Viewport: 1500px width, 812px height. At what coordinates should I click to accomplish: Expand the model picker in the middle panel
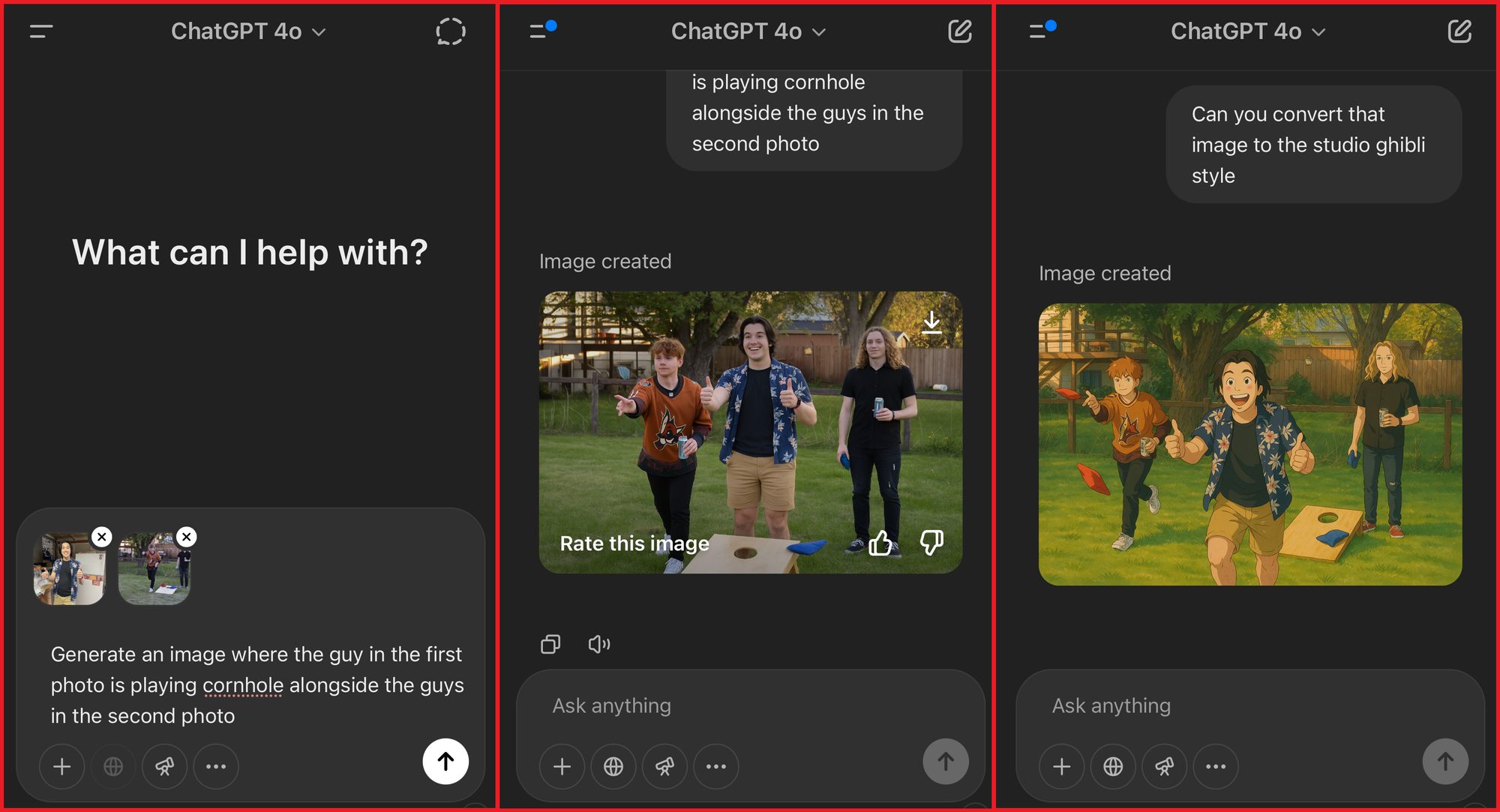click(748, 31)
